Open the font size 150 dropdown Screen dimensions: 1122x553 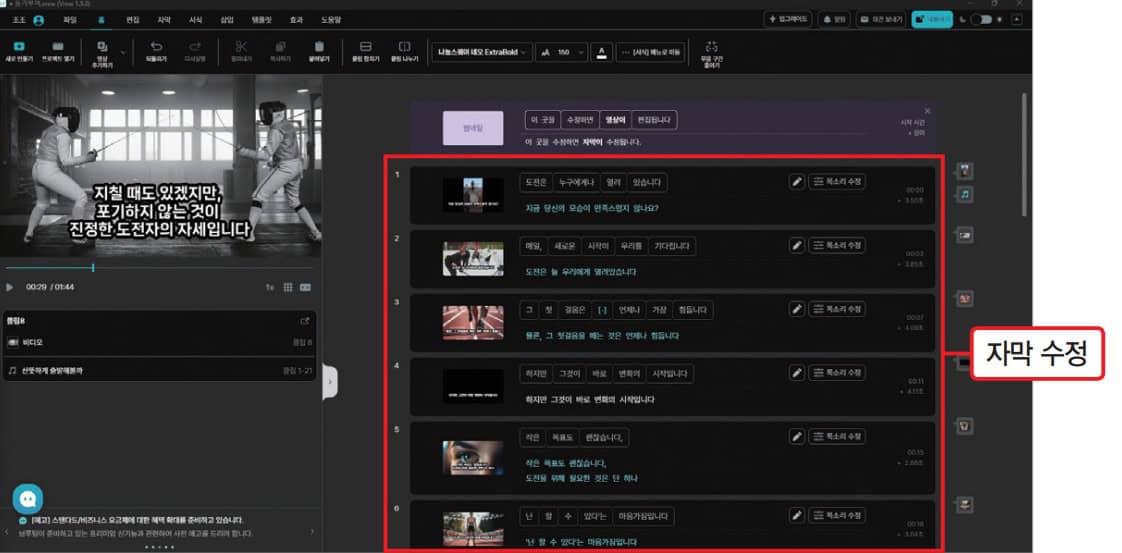pyautogui.click(x=562, y=52)
